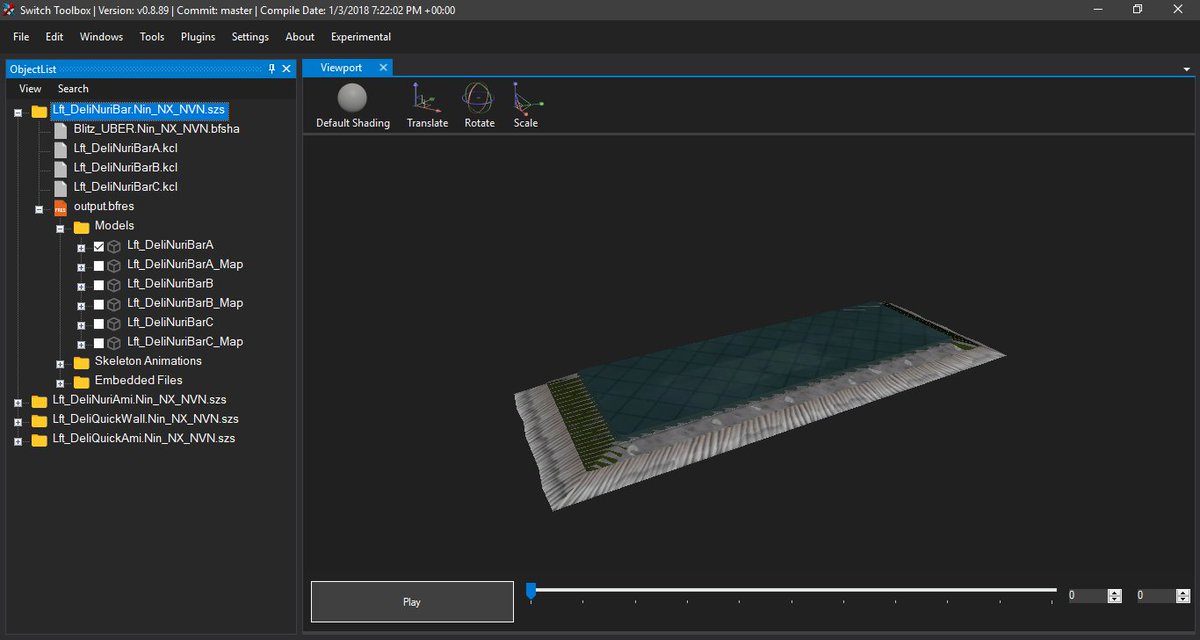The image size is (1200, 640).
Task: Click the Lft_DeliNuriAmi.Nin_NX_NVN.szs folder icon
Action: click(39, 400)
